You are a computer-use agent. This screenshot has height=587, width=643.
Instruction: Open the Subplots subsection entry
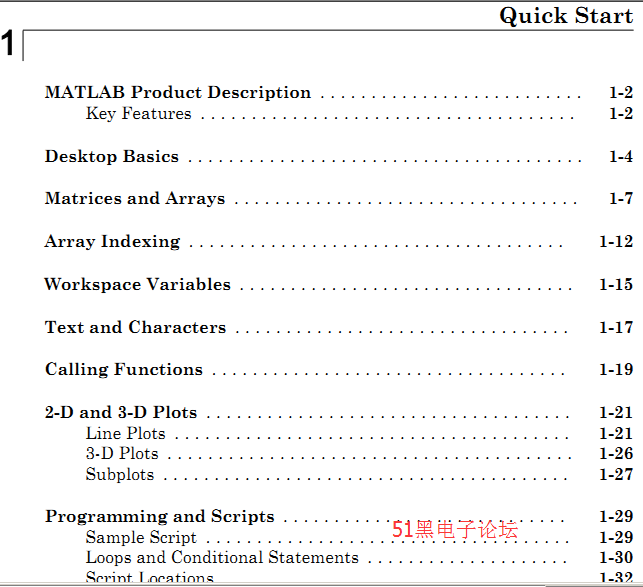tap(120, 475)
